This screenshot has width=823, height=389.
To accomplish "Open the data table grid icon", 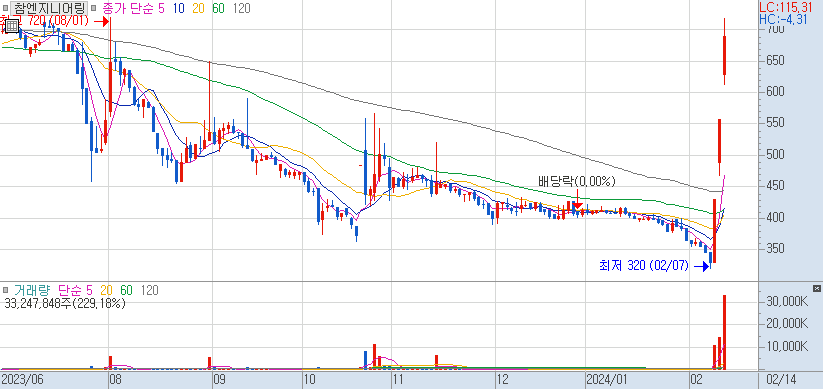I will (x=11, y=25).
